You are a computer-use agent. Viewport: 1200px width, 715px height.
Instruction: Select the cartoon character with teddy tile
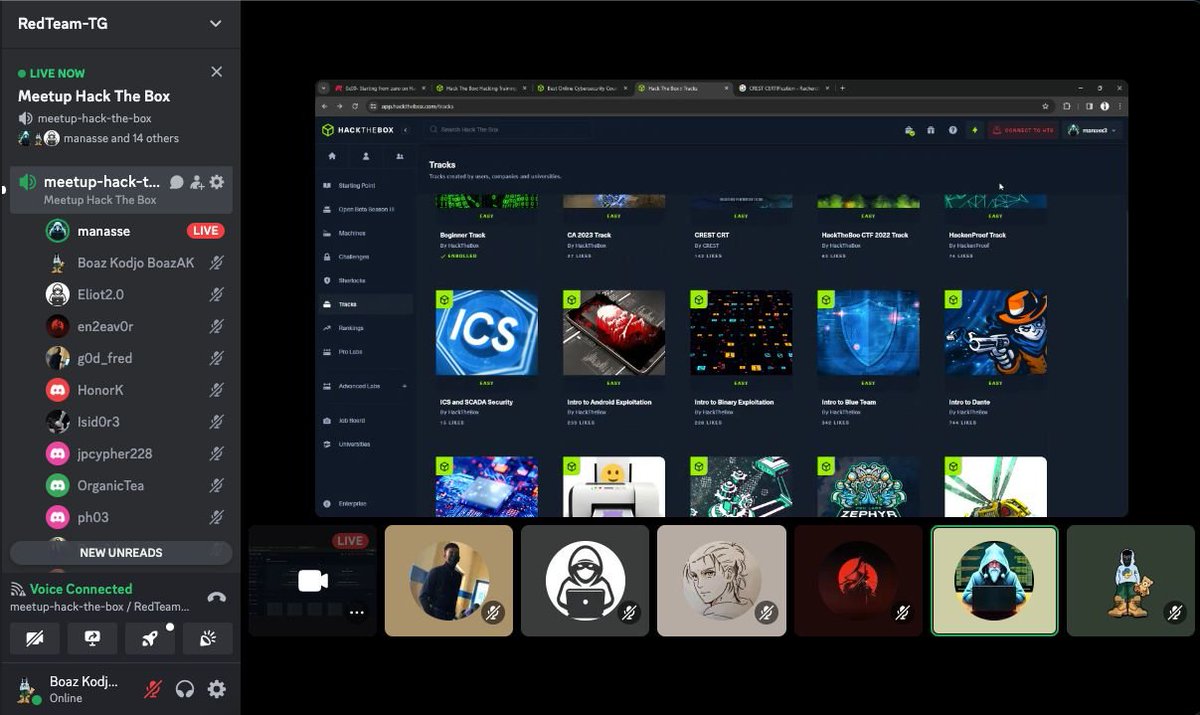(1131, 581)
